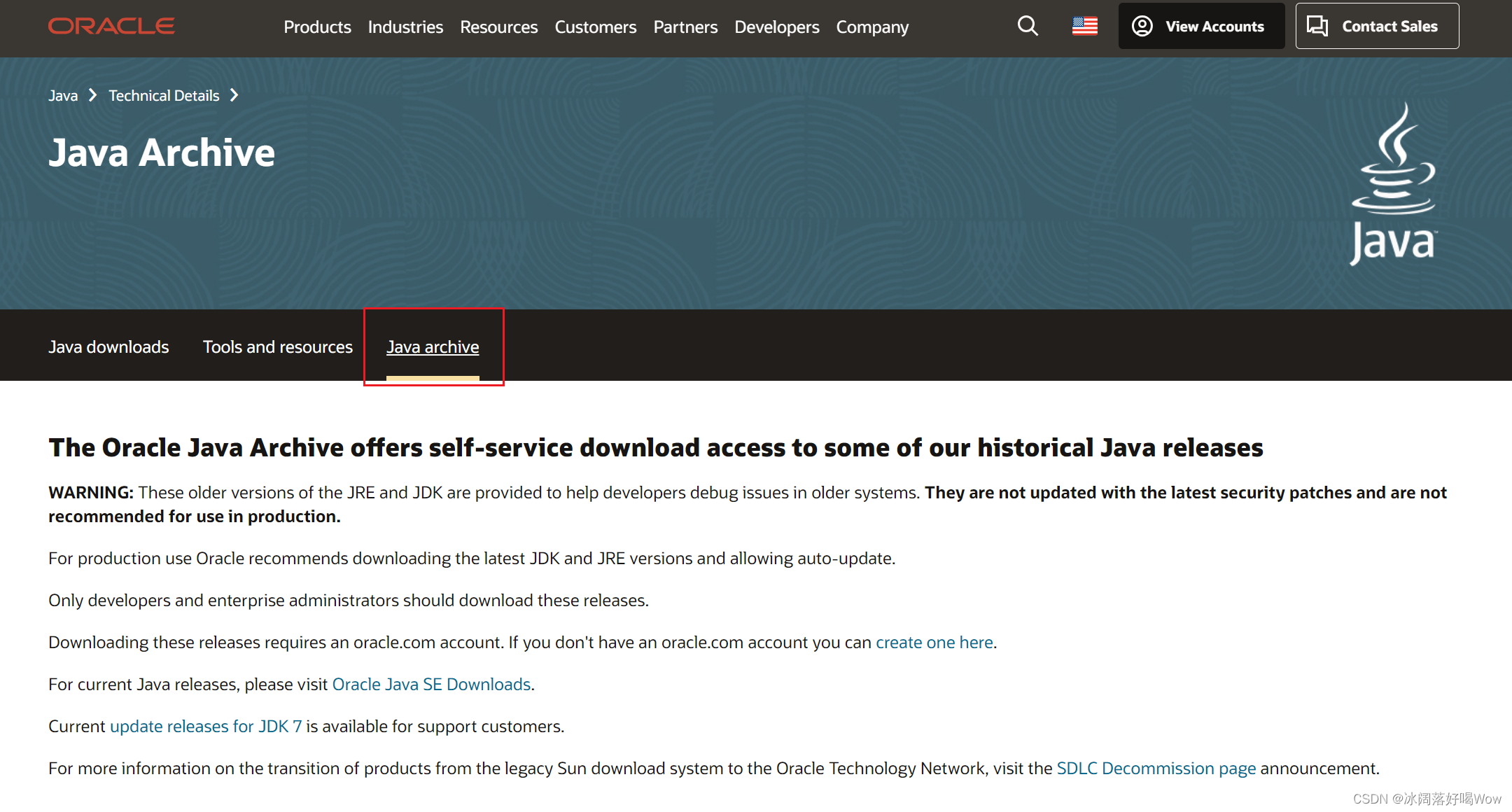1512x812 pixels.
Task: Click the Oracle logo
Action: click(x=111, y=27)
